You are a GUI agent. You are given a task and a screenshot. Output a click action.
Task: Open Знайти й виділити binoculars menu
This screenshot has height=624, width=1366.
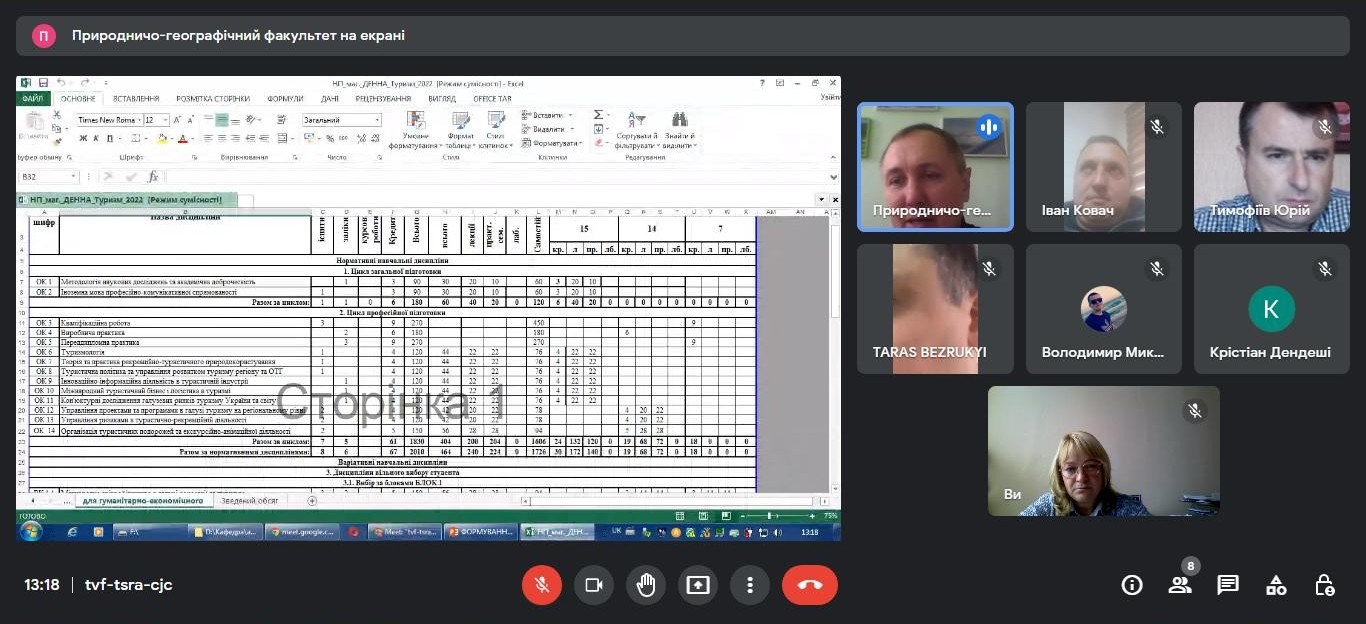[680, 131]
